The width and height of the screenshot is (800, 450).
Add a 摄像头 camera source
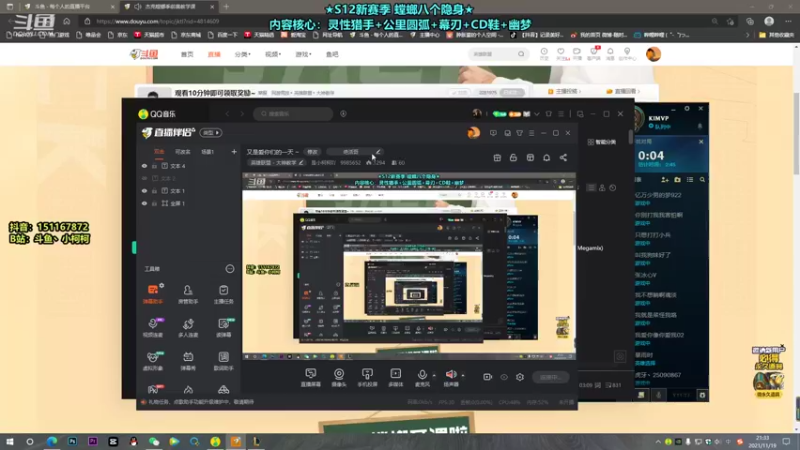(339, 377)
